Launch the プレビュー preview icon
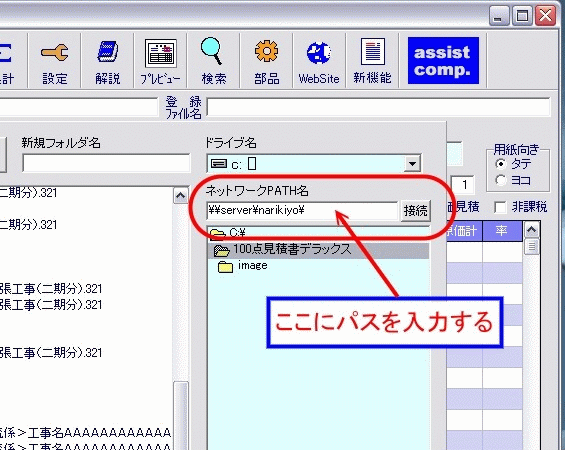This screenshot has height=450, width=565. click(x=160, y=61)
